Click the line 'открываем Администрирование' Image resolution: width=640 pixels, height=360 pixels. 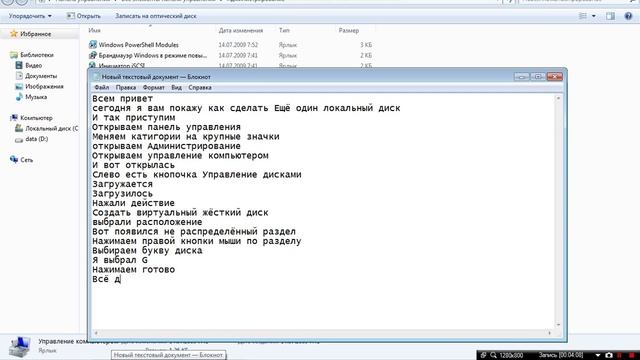[x=166, y=146]
